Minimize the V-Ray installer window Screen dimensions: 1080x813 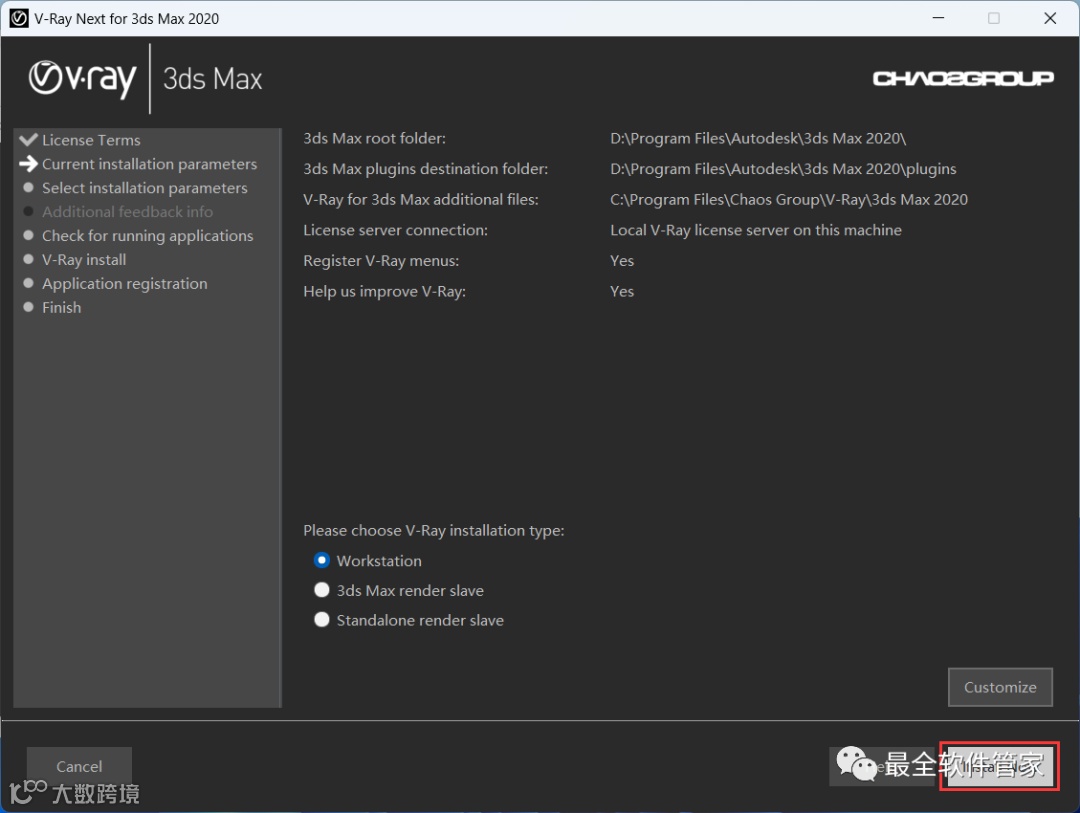tap(938, 18)
